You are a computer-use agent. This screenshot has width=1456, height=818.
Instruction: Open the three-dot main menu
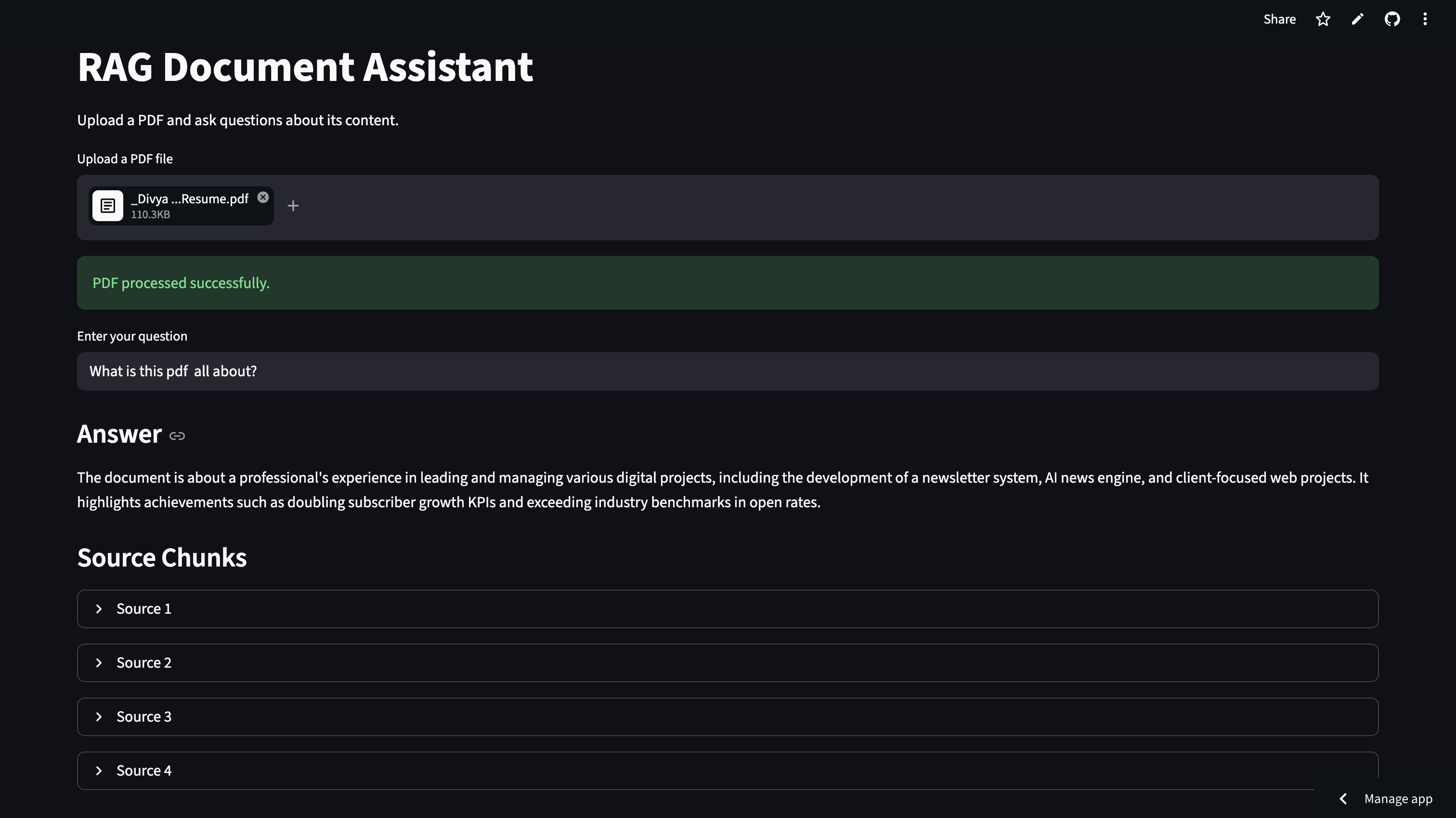(1425, 19)
